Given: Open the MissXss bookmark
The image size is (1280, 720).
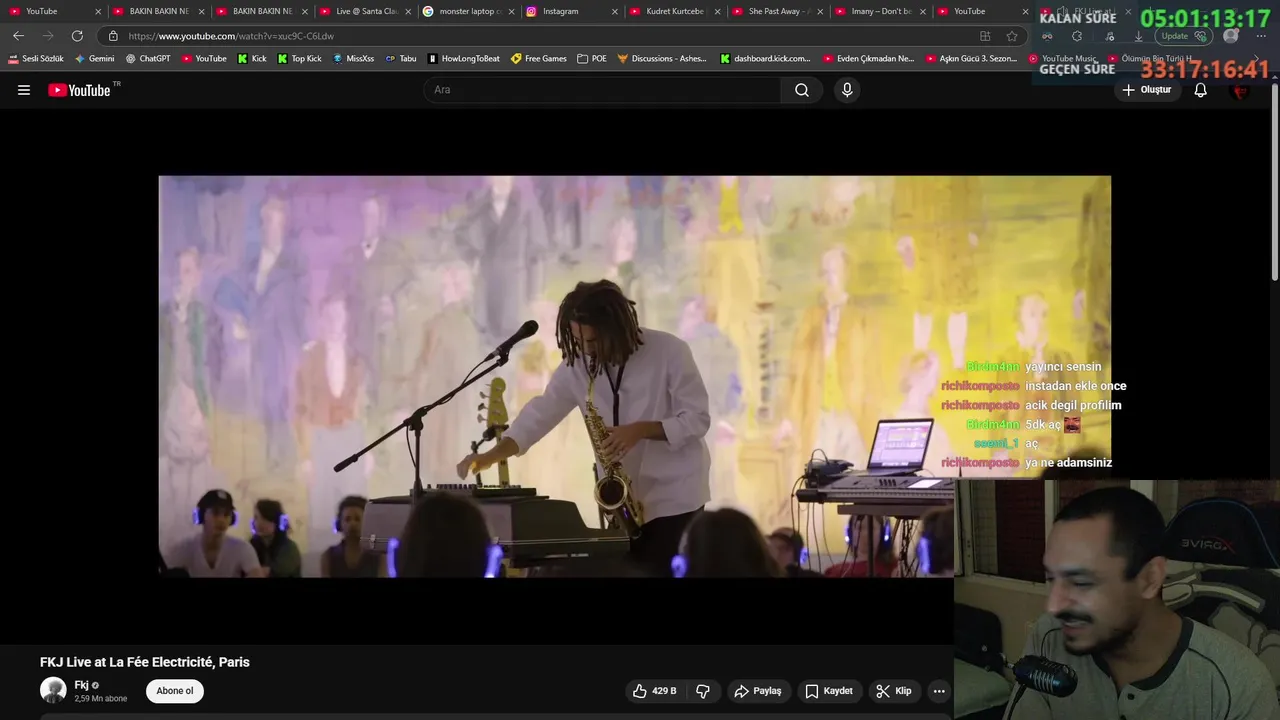Looking at the screenshot, I should pyautogui.click(x=353, y=59).
